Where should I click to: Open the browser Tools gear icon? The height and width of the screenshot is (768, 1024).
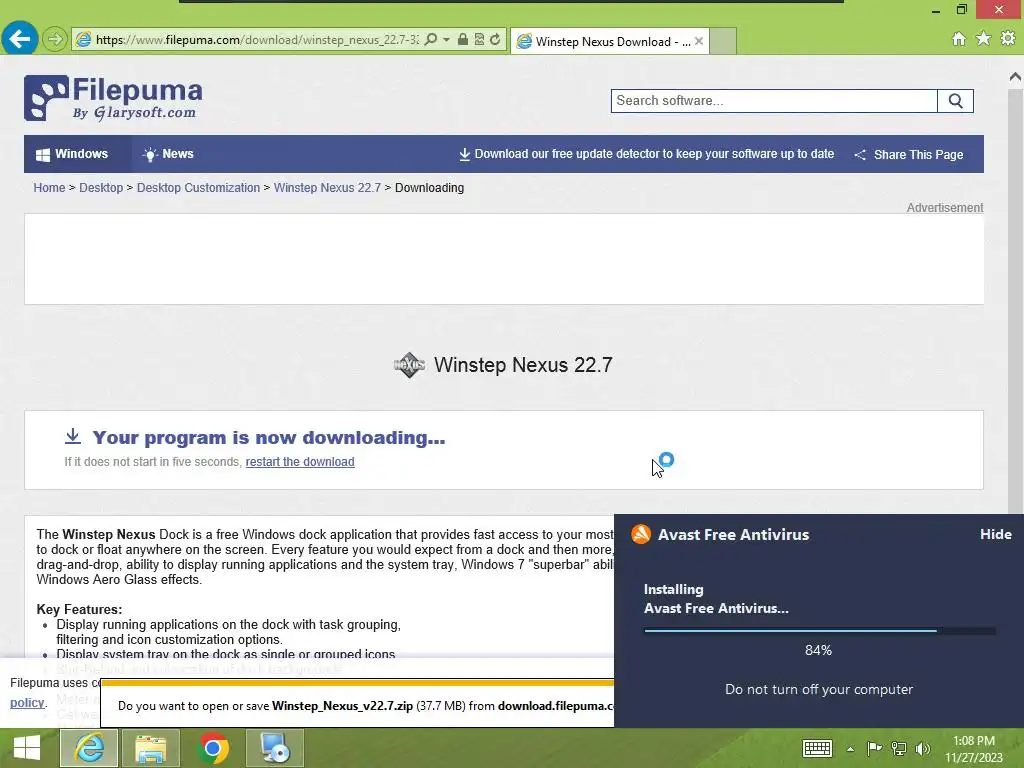pos(1008,39)
